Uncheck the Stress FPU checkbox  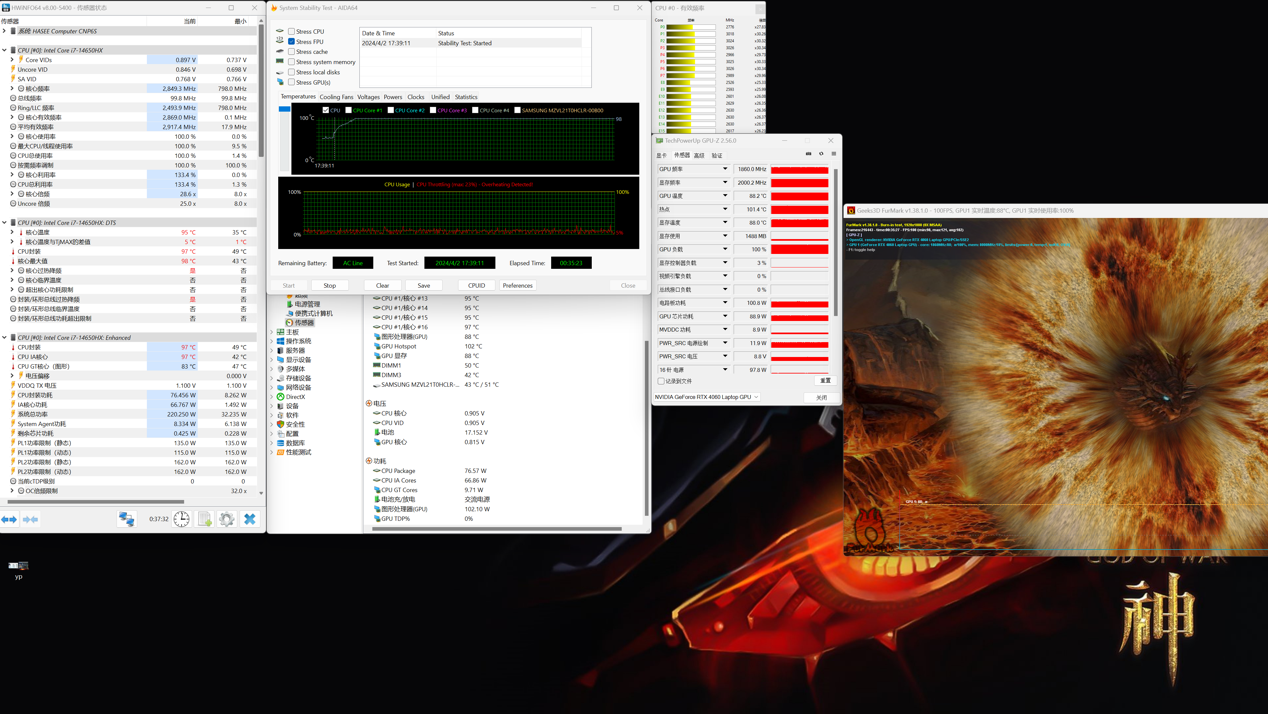292,42
